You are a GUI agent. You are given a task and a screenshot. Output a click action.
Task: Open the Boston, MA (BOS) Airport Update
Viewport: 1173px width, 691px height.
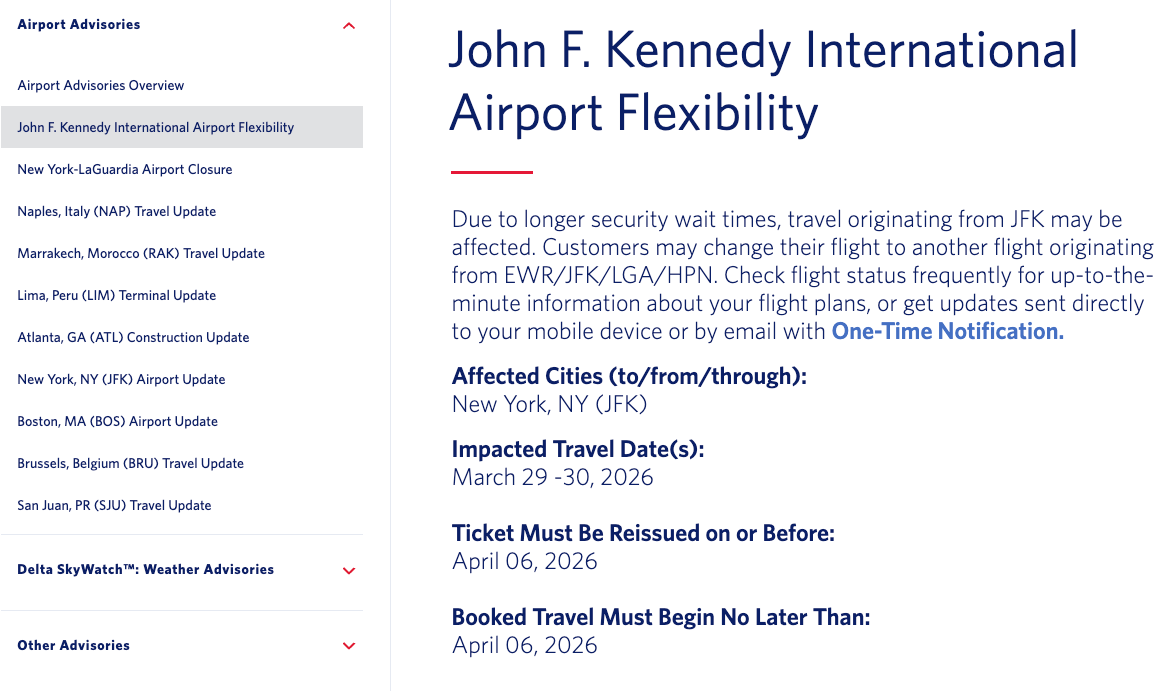pyautogui.click(x=115, y=421)
